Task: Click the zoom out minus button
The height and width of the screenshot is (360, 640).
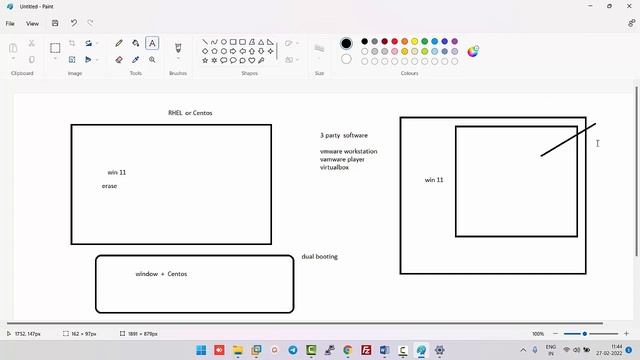Action: (555, 333)
